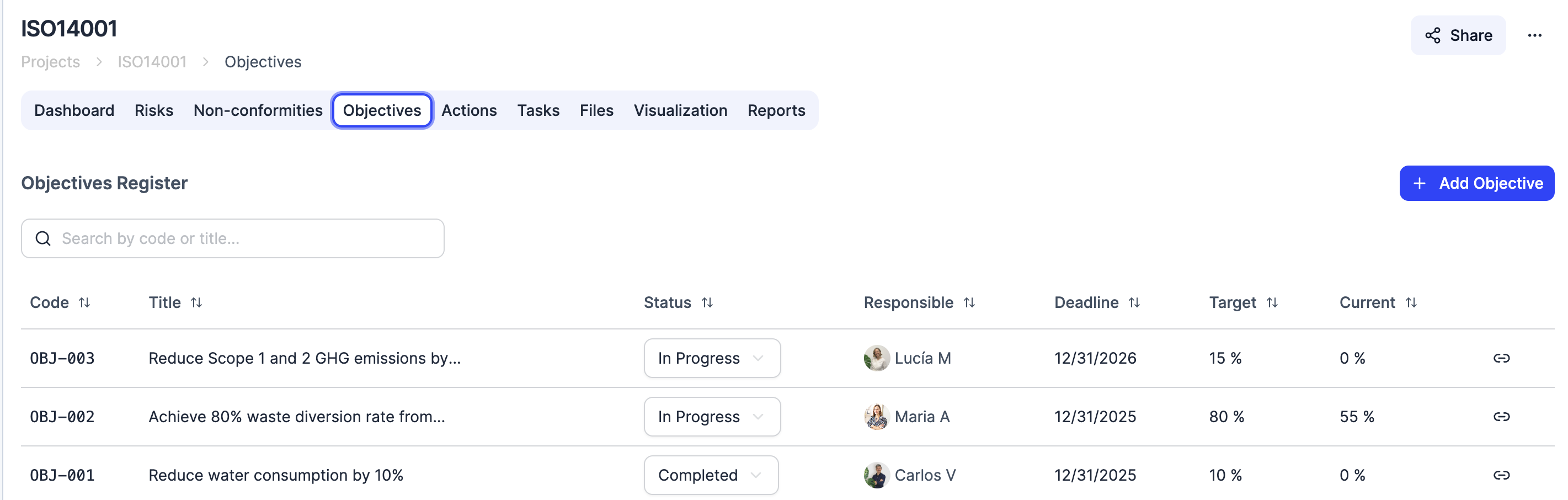Click the search magnifier icon
The width and height of the screenshot is (1568, 500).
(42, 238)
